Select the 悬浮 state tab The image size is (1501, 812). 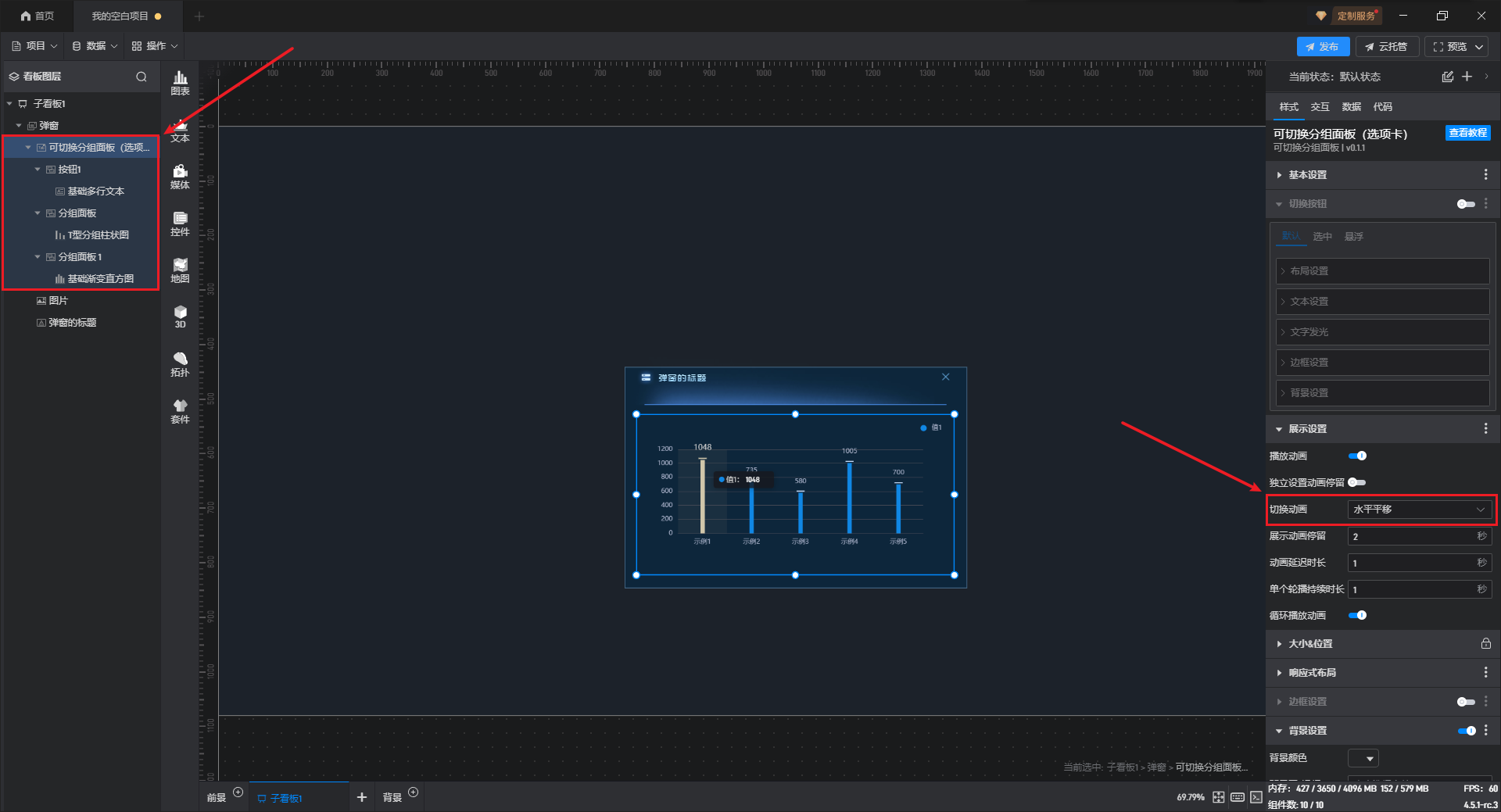(1353, 237)
